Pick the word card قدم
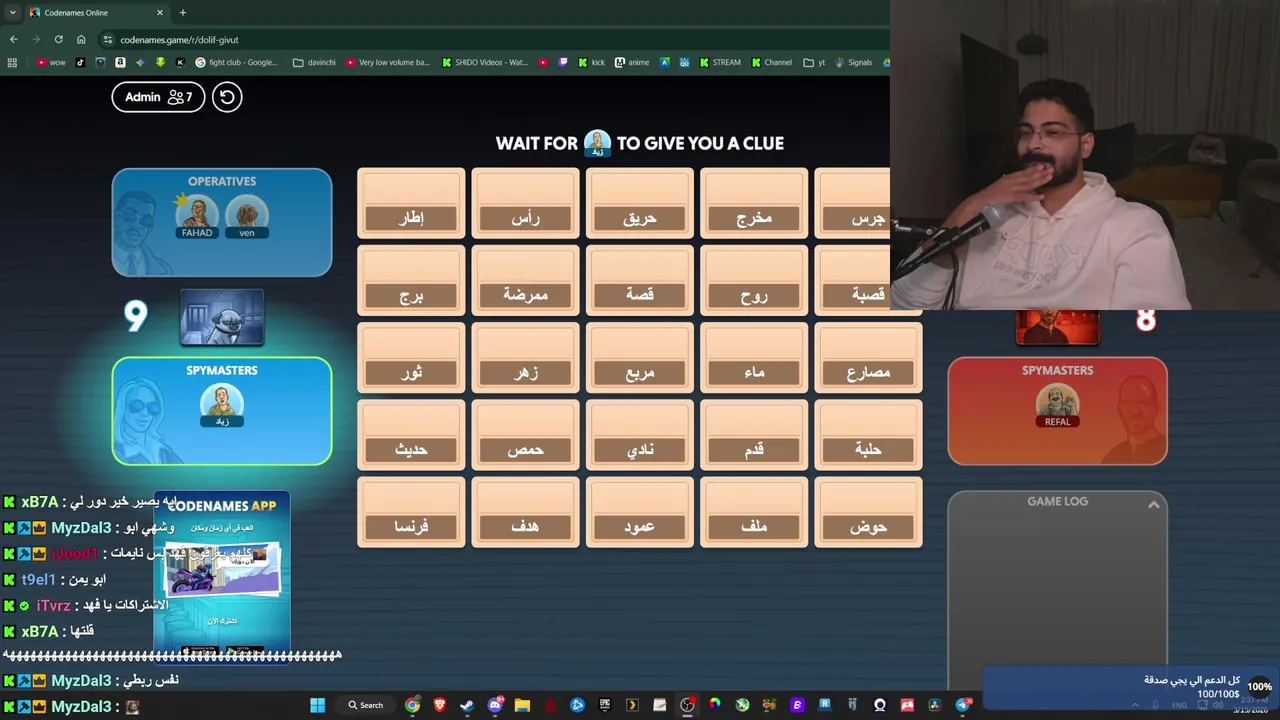 (x=754, y=435)
